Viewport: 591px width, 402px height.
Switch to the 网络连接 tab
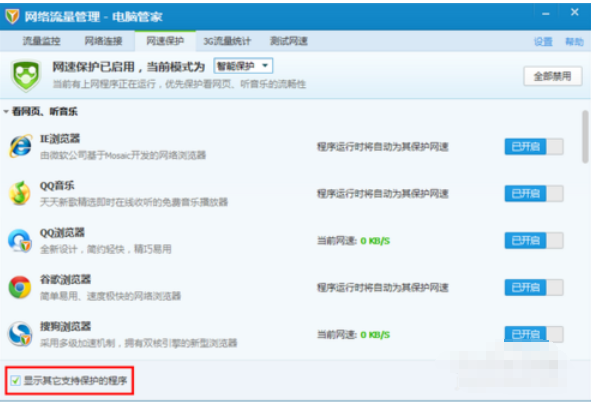coord(103,41)
